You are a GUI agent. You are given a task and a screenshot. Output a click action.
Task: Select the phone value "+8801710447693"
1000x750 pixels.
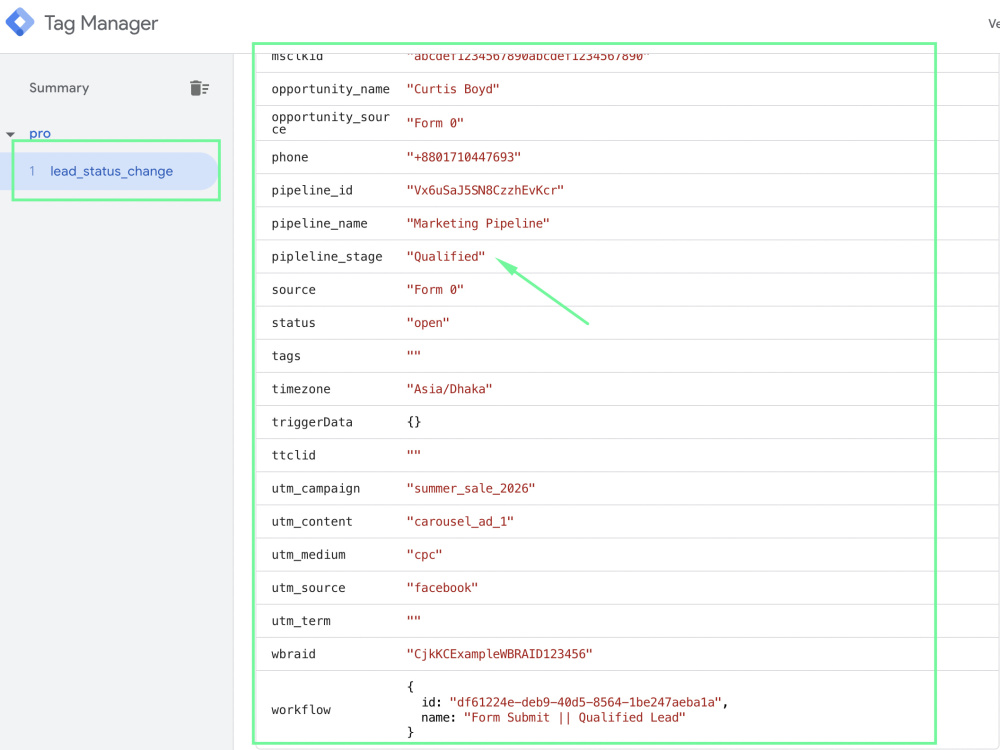click(x=464, y=157)
